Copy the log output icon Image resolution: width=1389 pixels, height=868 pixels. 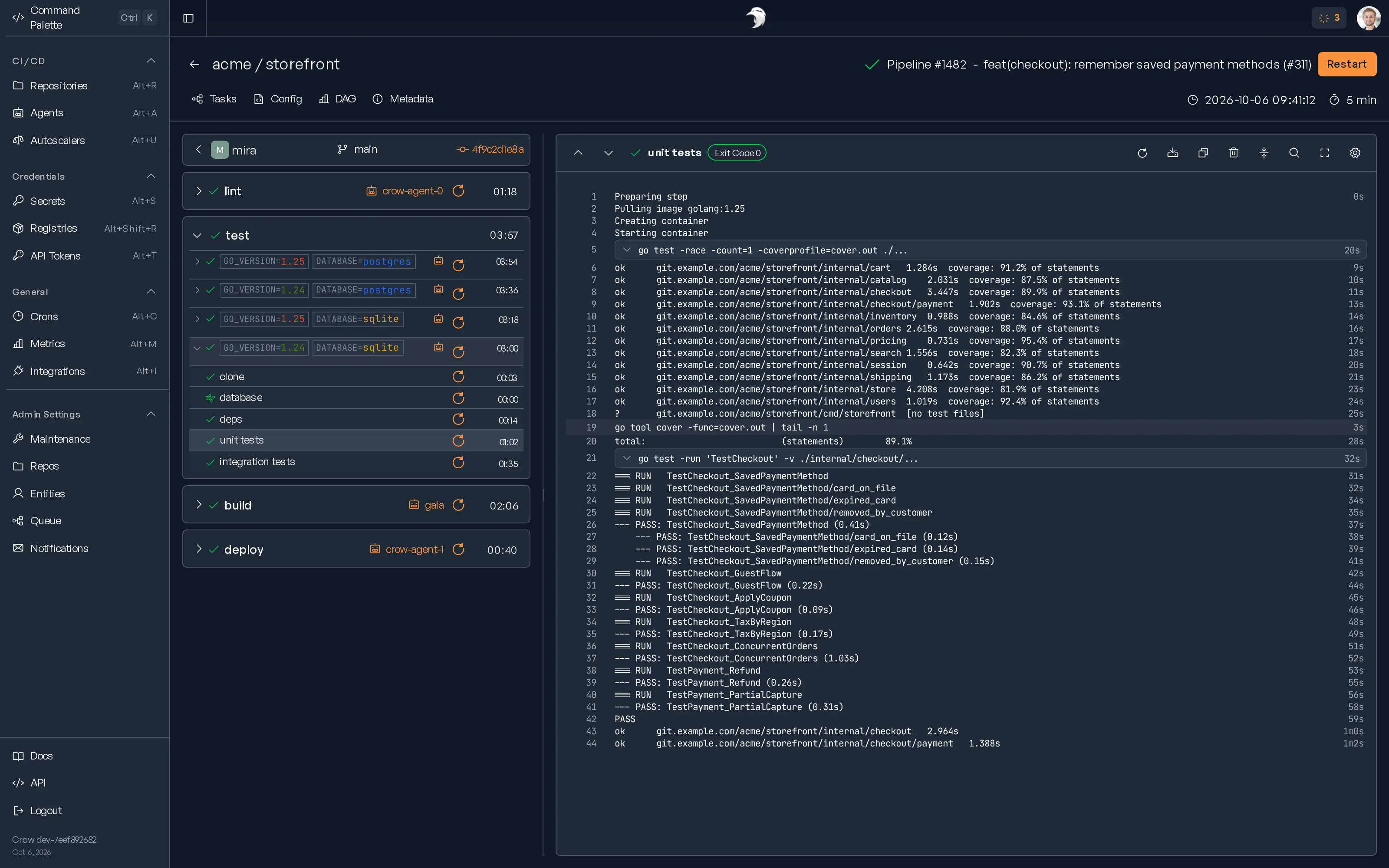1203,153
